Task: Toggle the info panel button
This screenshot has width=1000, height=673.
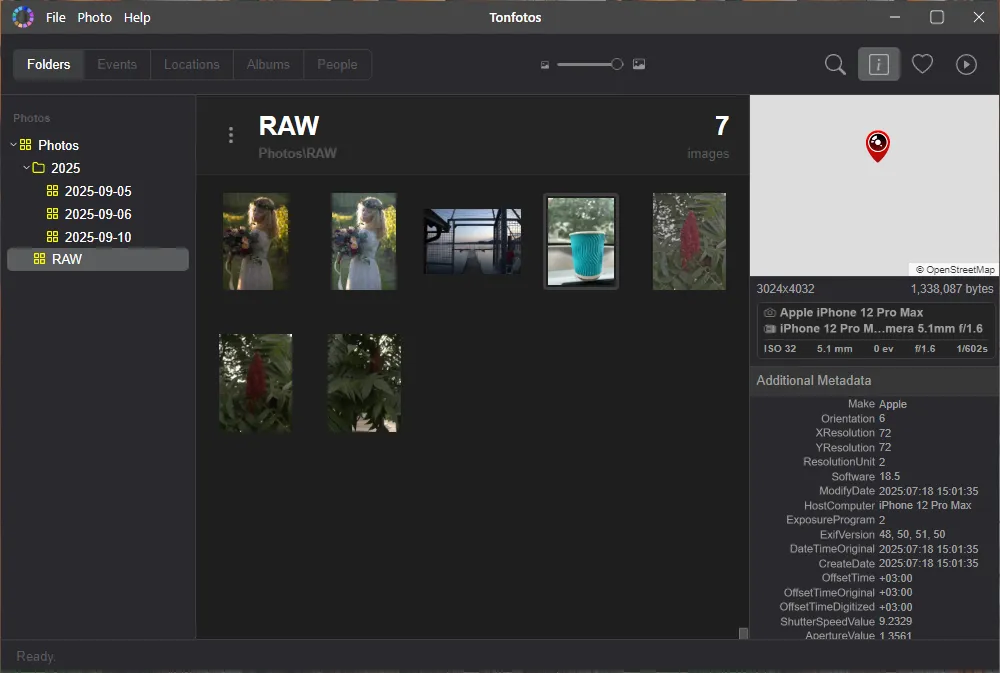Action: tap(879, 65)
